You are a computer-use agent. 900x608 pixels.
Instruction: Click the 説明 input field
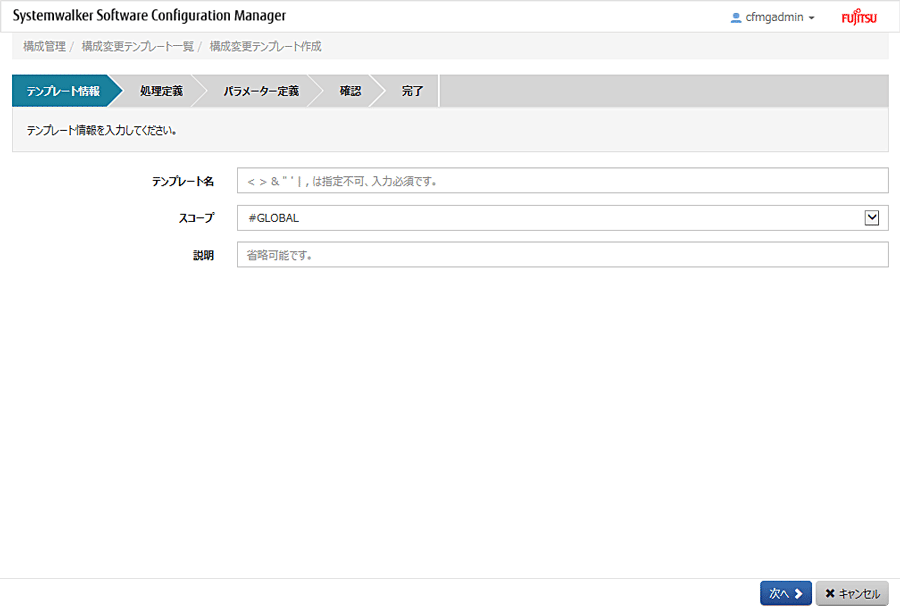(x=562, y=255)
